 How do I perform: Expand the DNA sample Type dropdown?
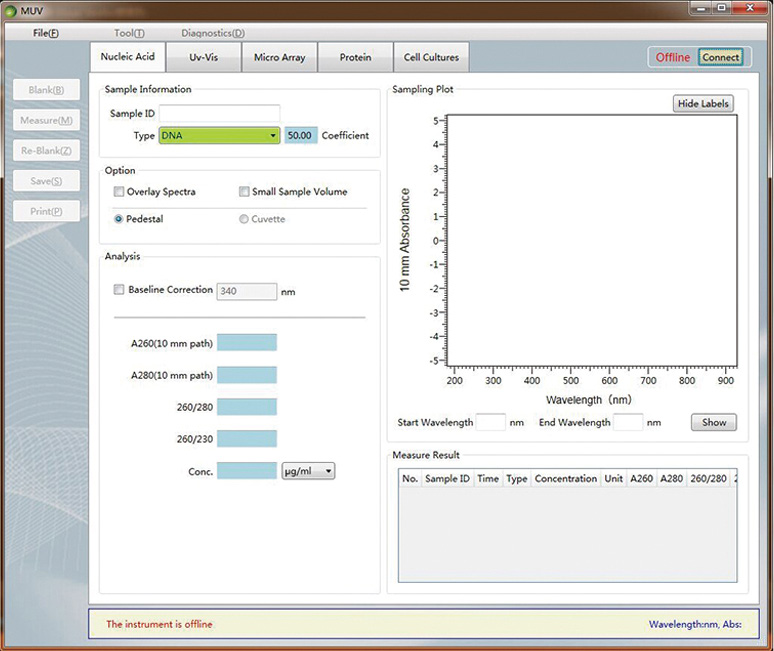tap(219, 136)
